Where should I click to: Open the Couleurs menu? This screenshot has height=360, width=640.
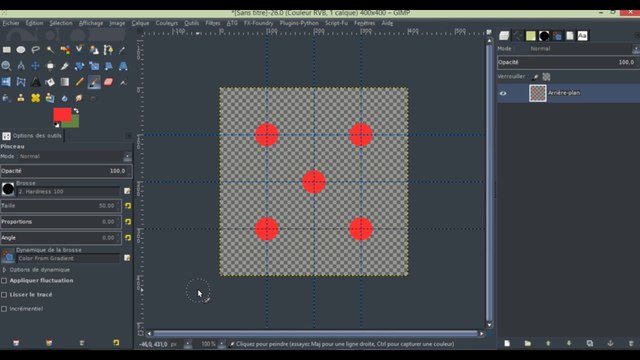tap(167, 23)
